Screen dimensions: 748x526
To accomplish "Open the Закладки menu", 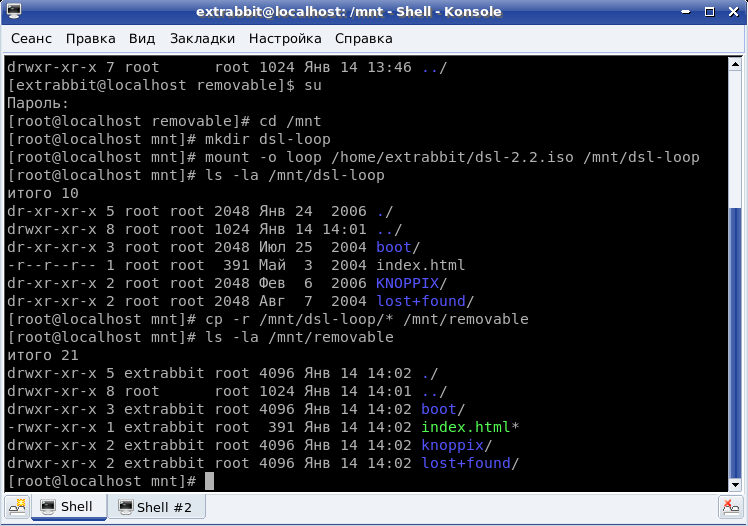I will coord(202,39).
